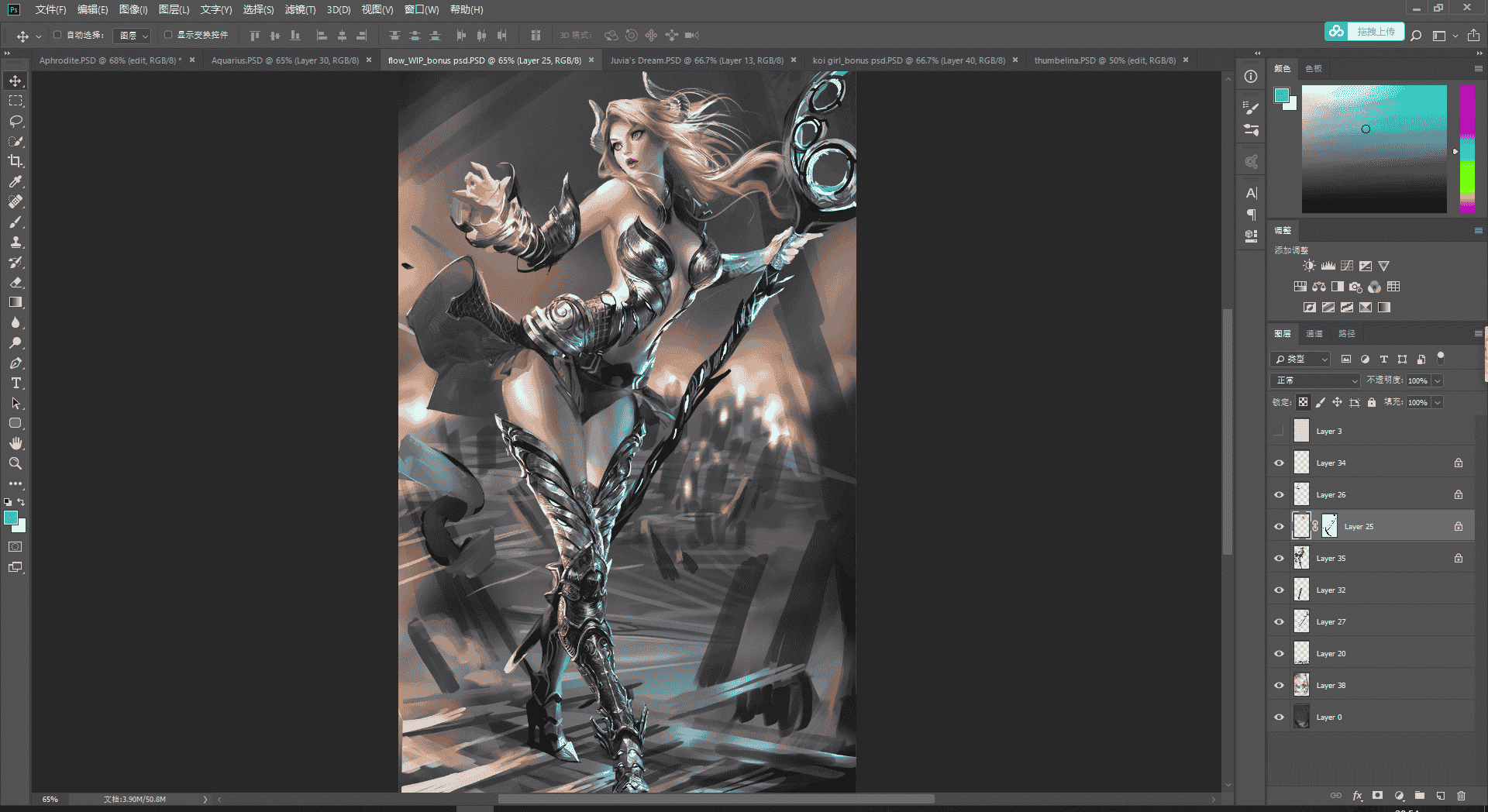The height and width of the screenshot is (812, 1488).
Task: Click the cloud upload button
Action: (1364, 32)
